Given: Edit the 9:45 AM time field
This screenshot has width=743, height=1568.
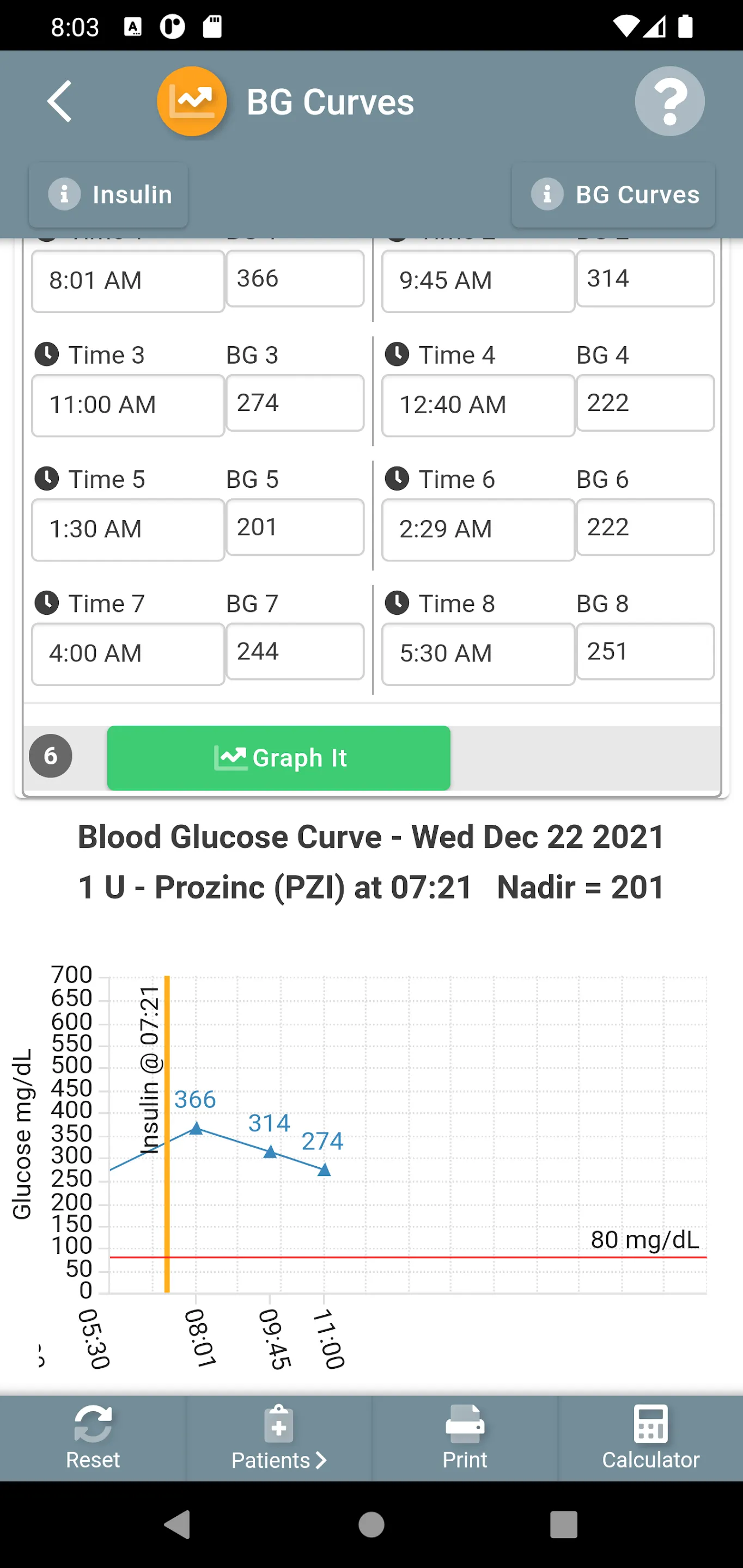Looking at the screenshot, I should click(x=478, y=280).
